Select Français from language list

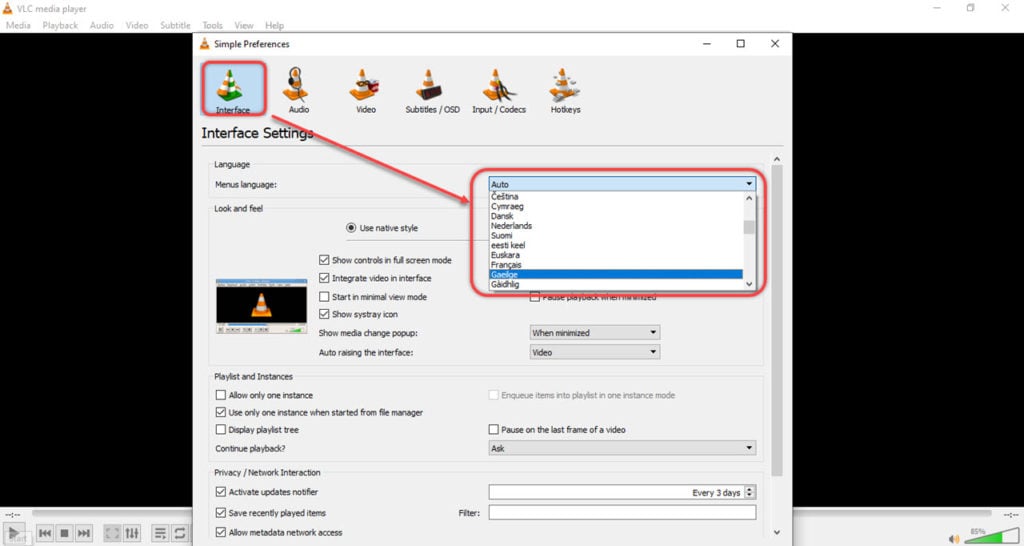coord(616,265)
